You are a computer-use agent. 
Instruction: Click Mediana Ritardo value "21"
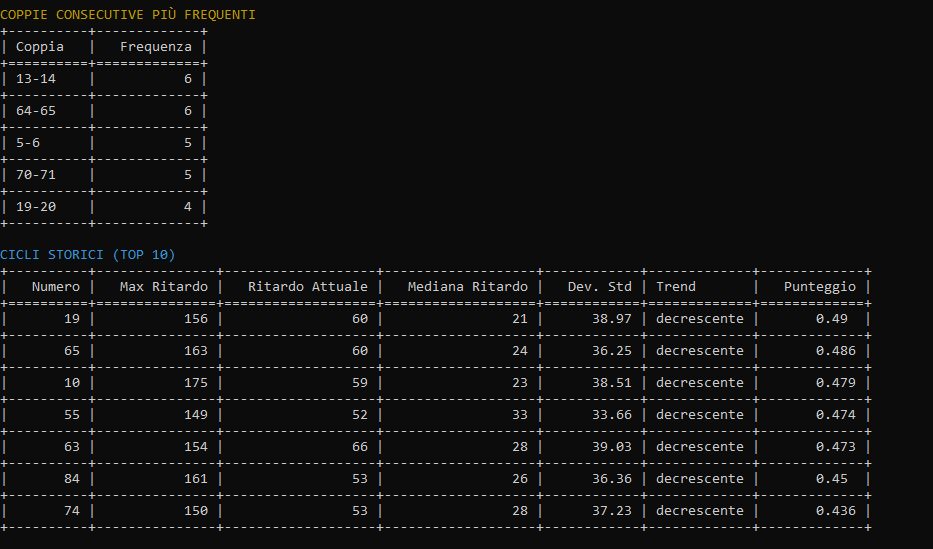(x=520, y=319)
